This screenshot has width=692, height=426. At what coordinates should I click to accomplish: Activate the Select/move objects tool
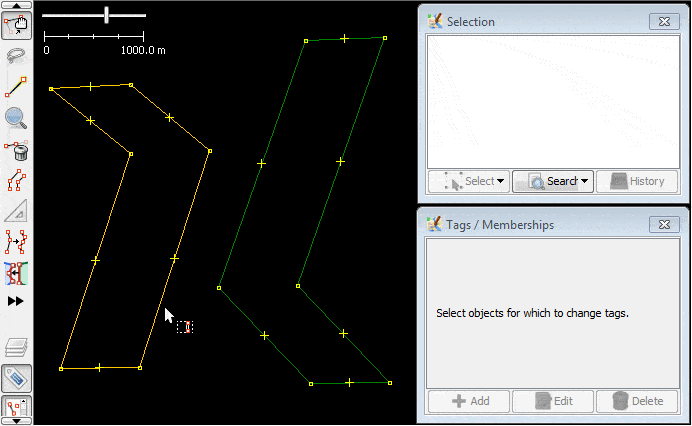tap(16, 26)
